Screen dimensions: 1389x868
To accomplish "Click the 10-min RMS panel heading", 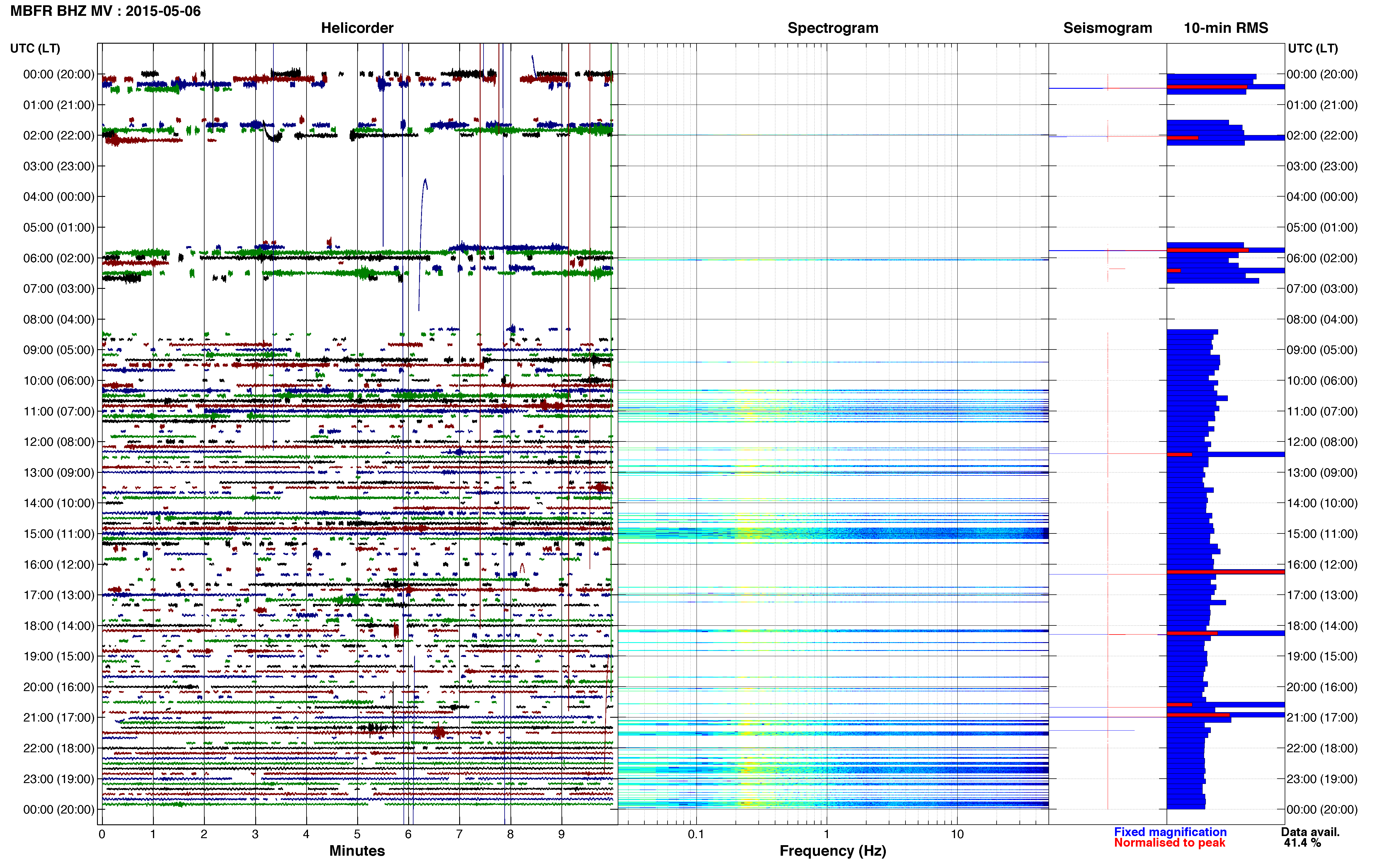I will click(x=1225, y=28).
